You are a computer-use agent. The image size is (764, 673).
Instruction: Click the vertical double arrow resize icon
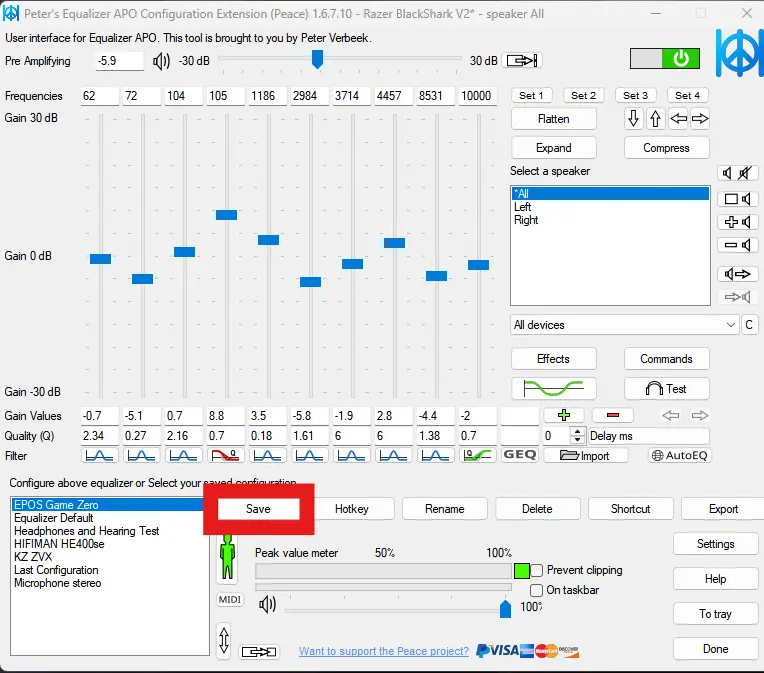click(x=224, y=640)
